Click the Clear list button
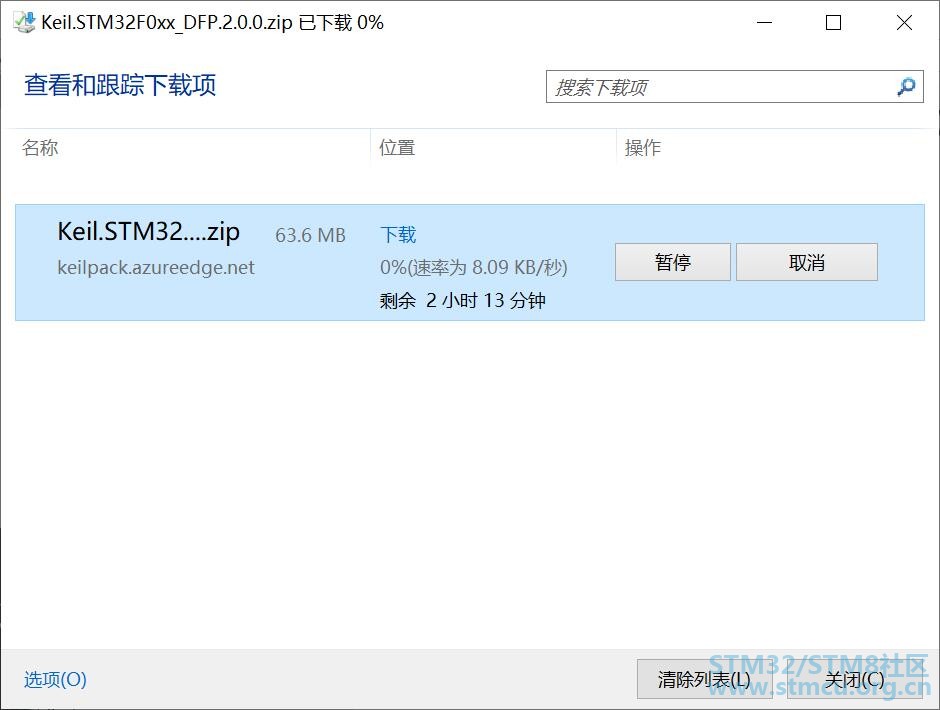The height and width of the screenshot is (710, 940). coord(704,679)
